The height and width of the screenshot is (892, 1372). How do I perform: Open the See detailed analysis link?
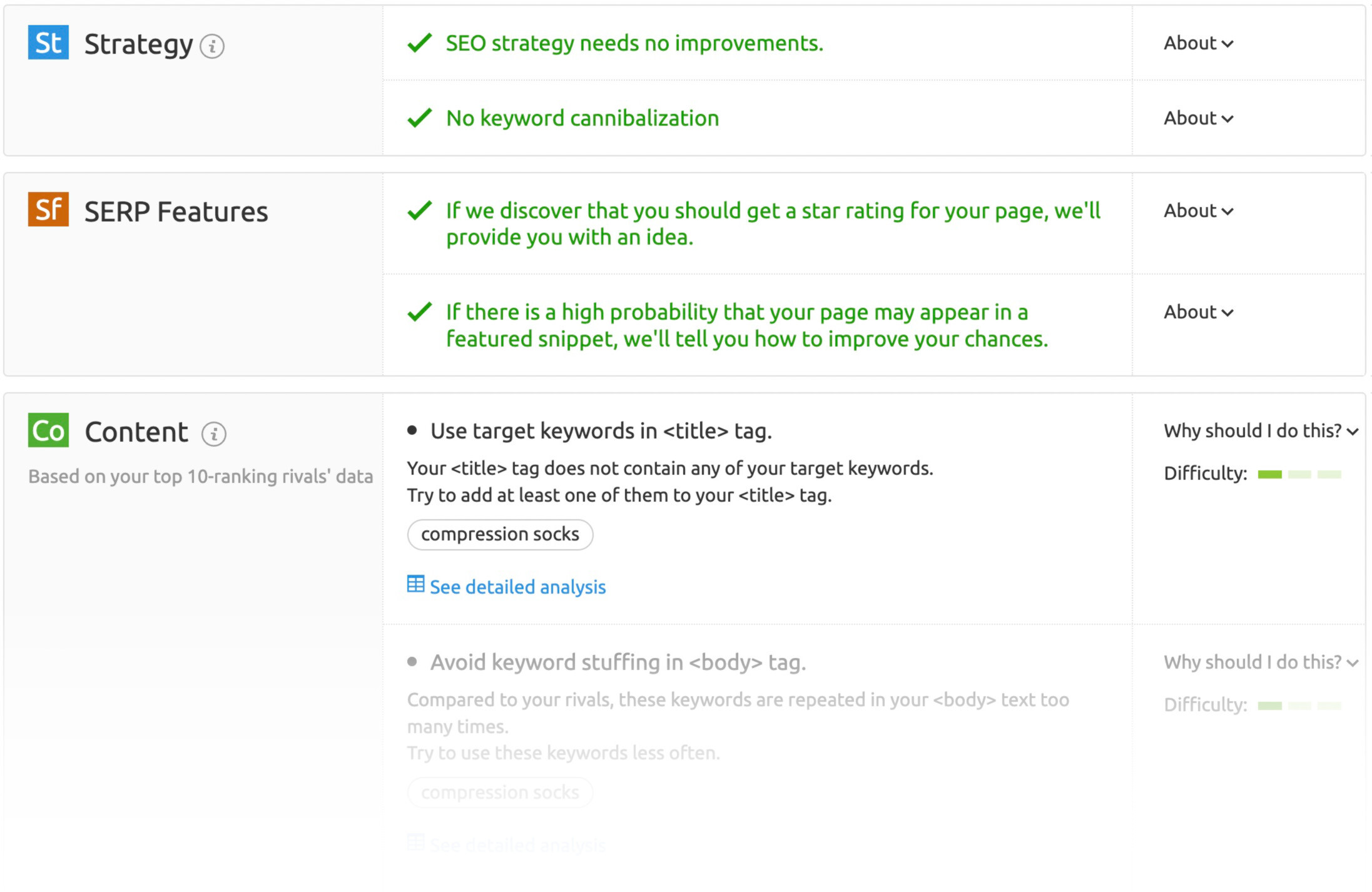517,587
